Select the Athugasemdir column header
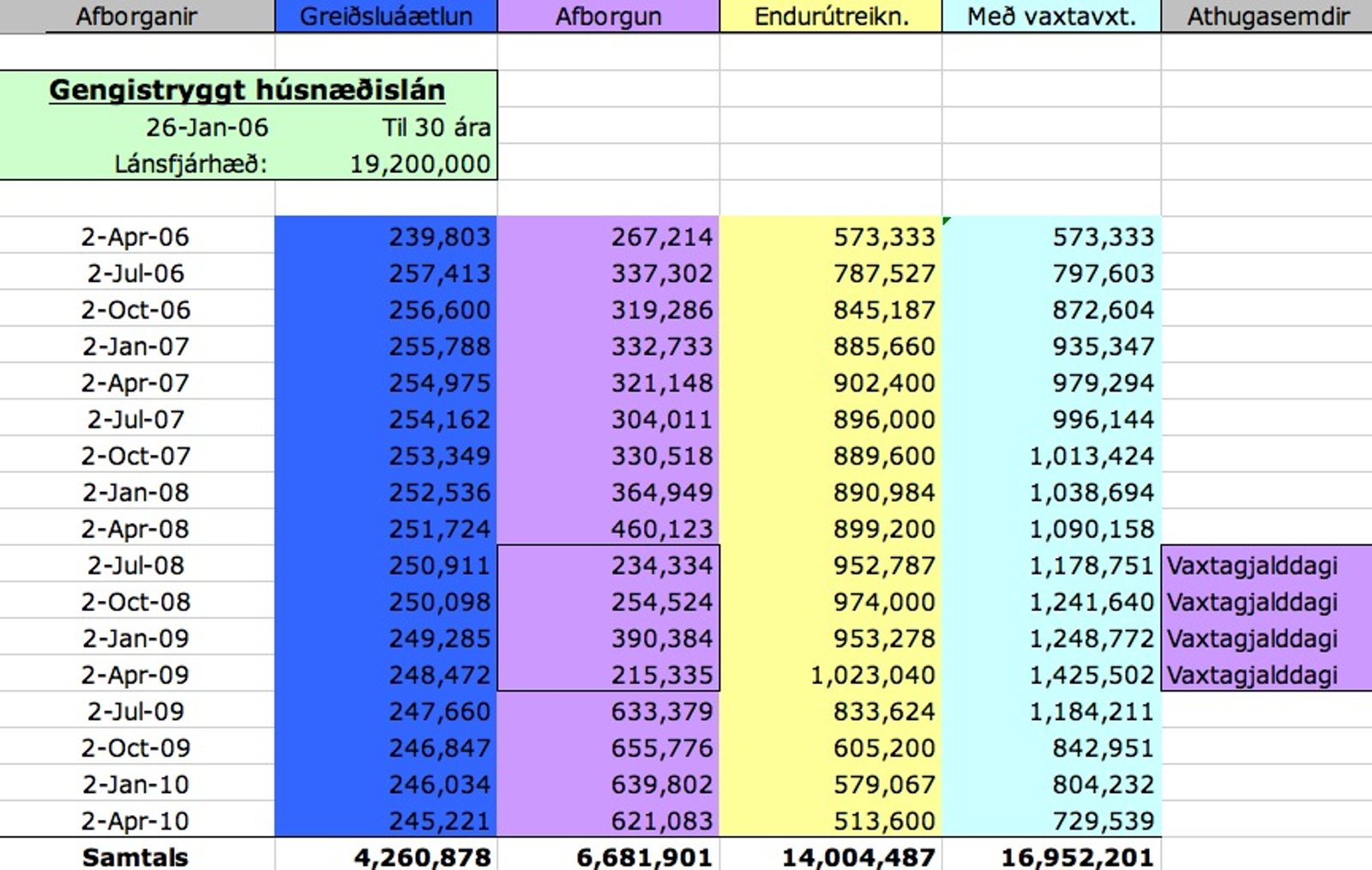 point(1267,16)
